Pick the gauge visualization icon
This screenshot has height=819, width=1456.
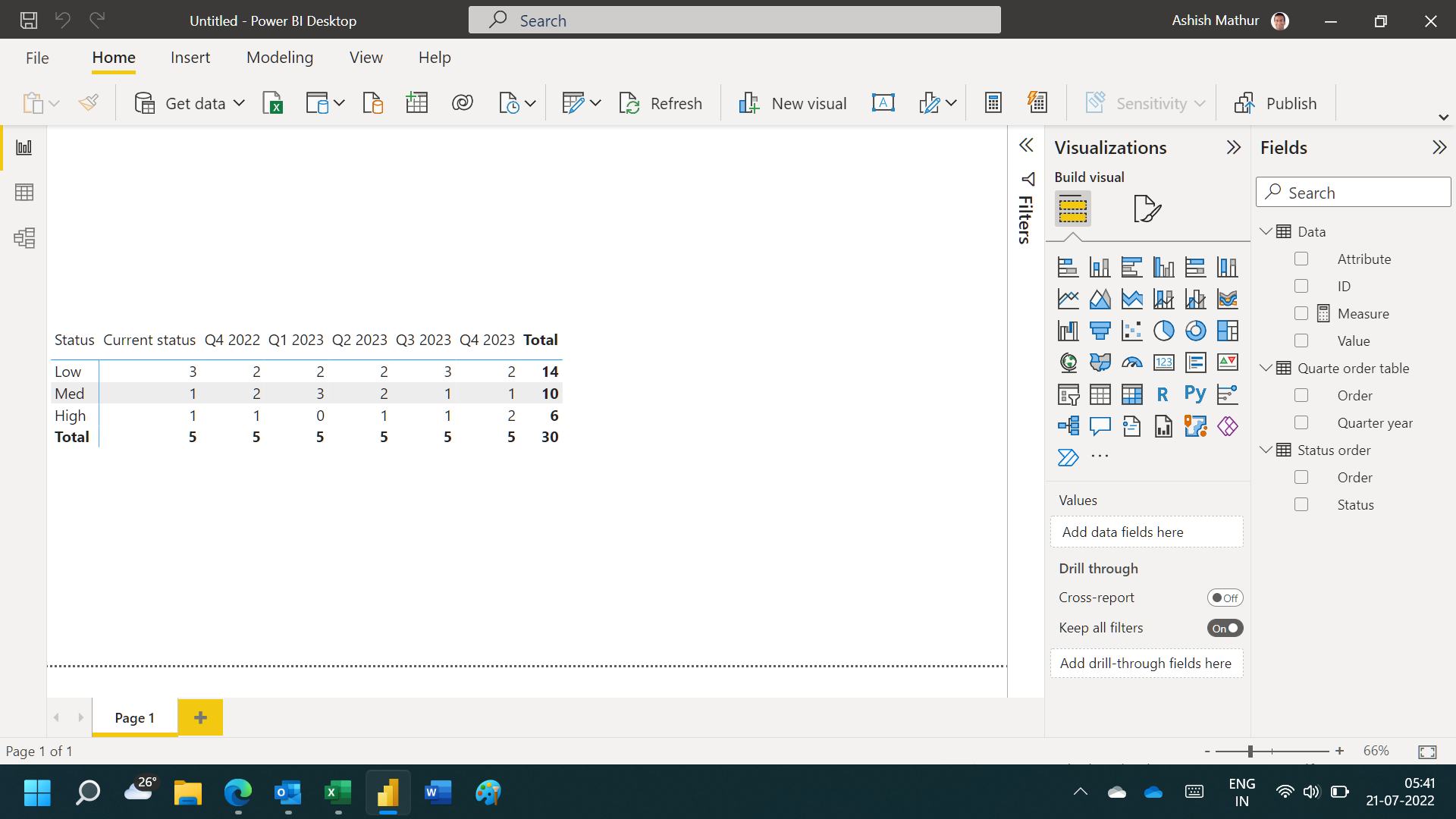tap(1131, 362)
